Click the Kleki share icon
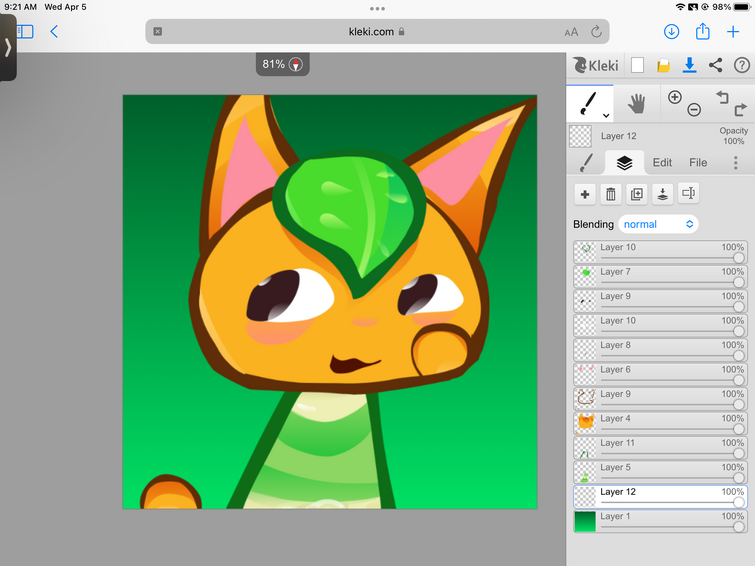Screen dimensions: 755x566 coord(715,66)
